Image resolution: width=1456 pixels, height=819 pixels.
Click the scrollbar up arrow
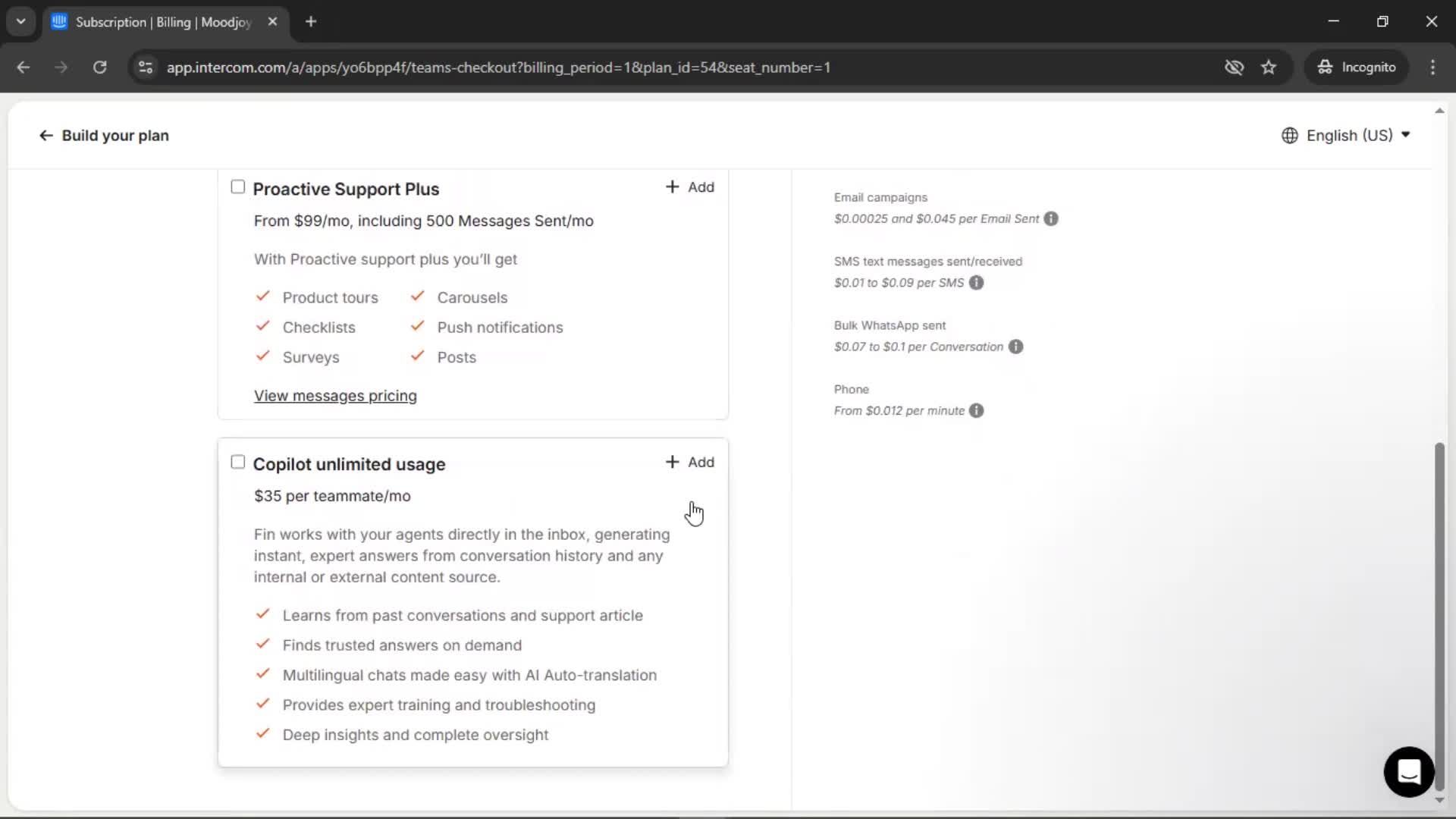coord(1439,111)
